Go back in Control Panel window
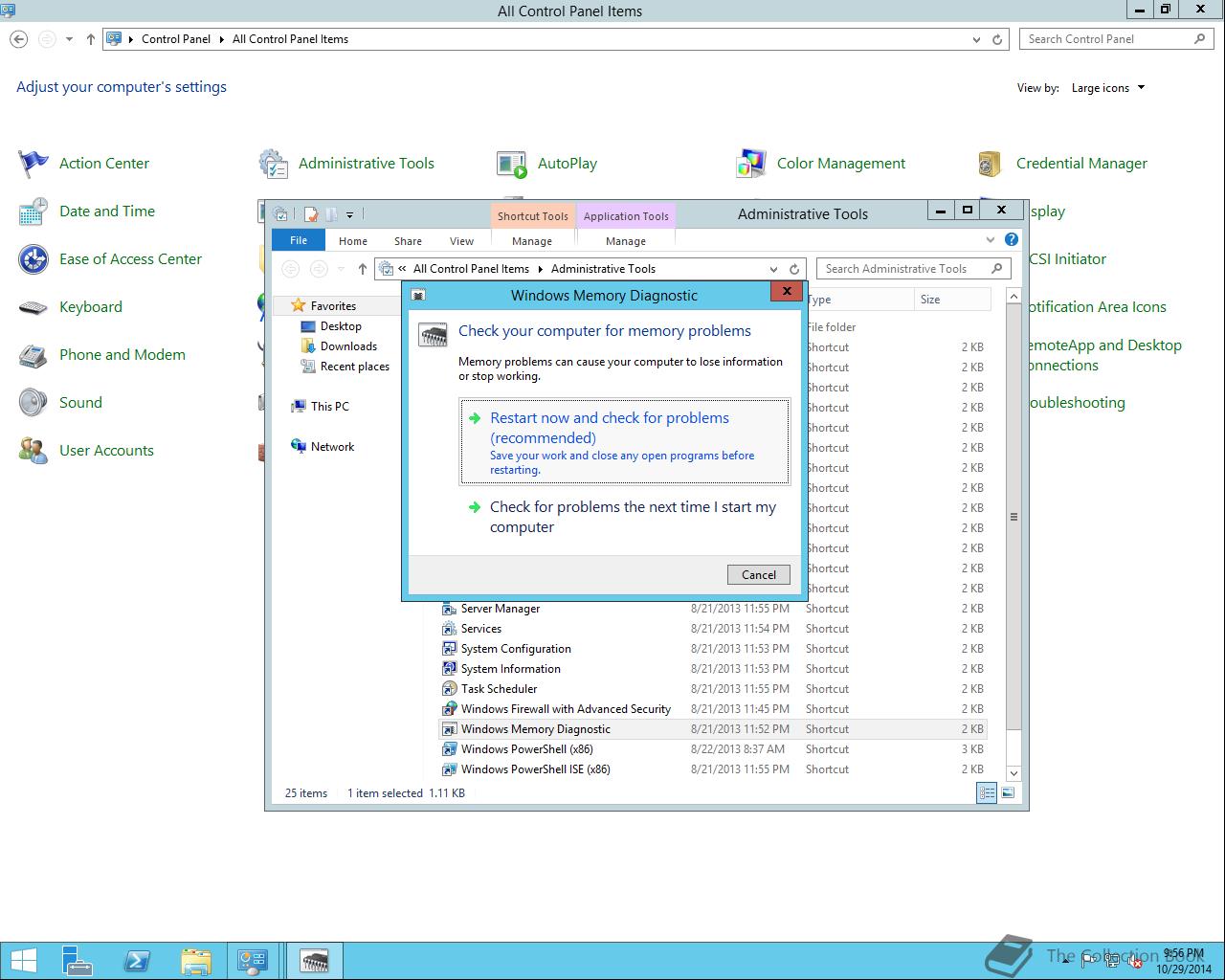The width and height of the screenshot is (1225, 980). (19, 39)
